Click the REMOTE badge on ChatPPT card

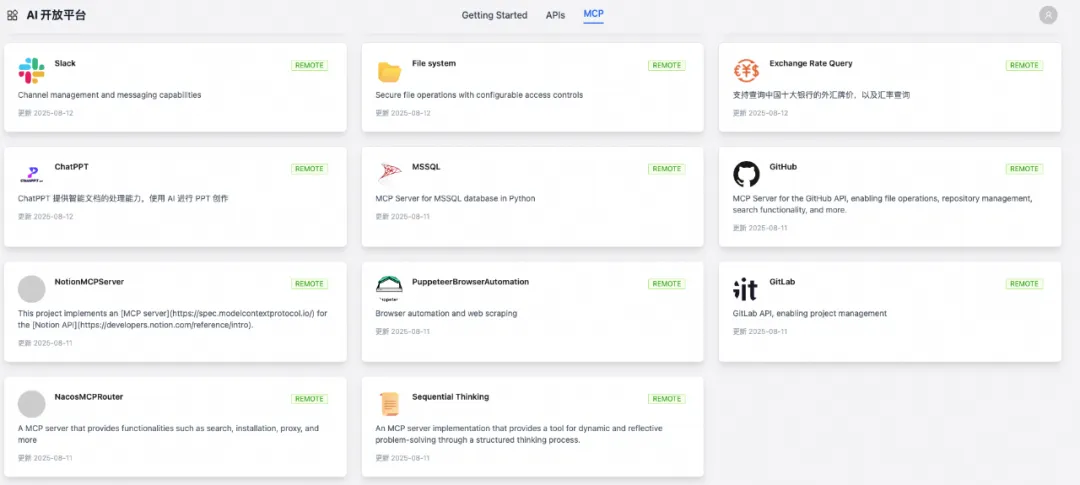pyautogui.click(x=309, y=169)
